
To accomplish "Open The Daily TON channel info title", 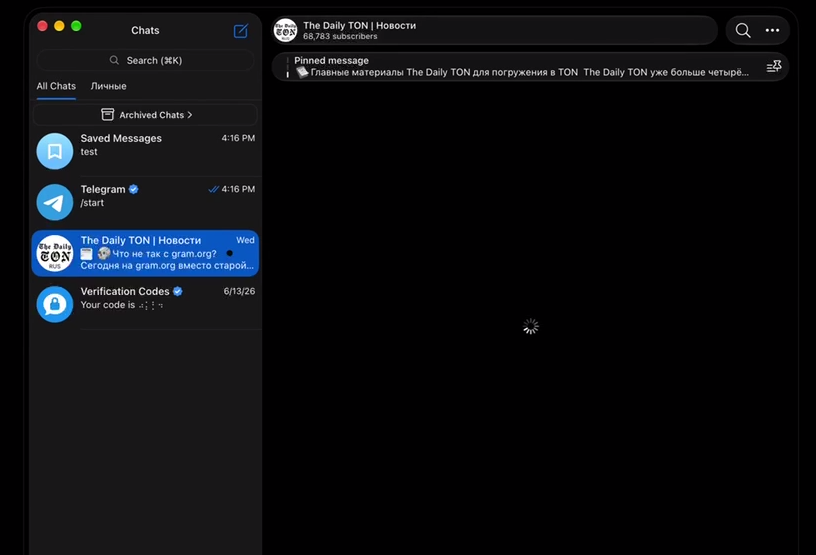I will pyautogui.click(x=359, y=26).
